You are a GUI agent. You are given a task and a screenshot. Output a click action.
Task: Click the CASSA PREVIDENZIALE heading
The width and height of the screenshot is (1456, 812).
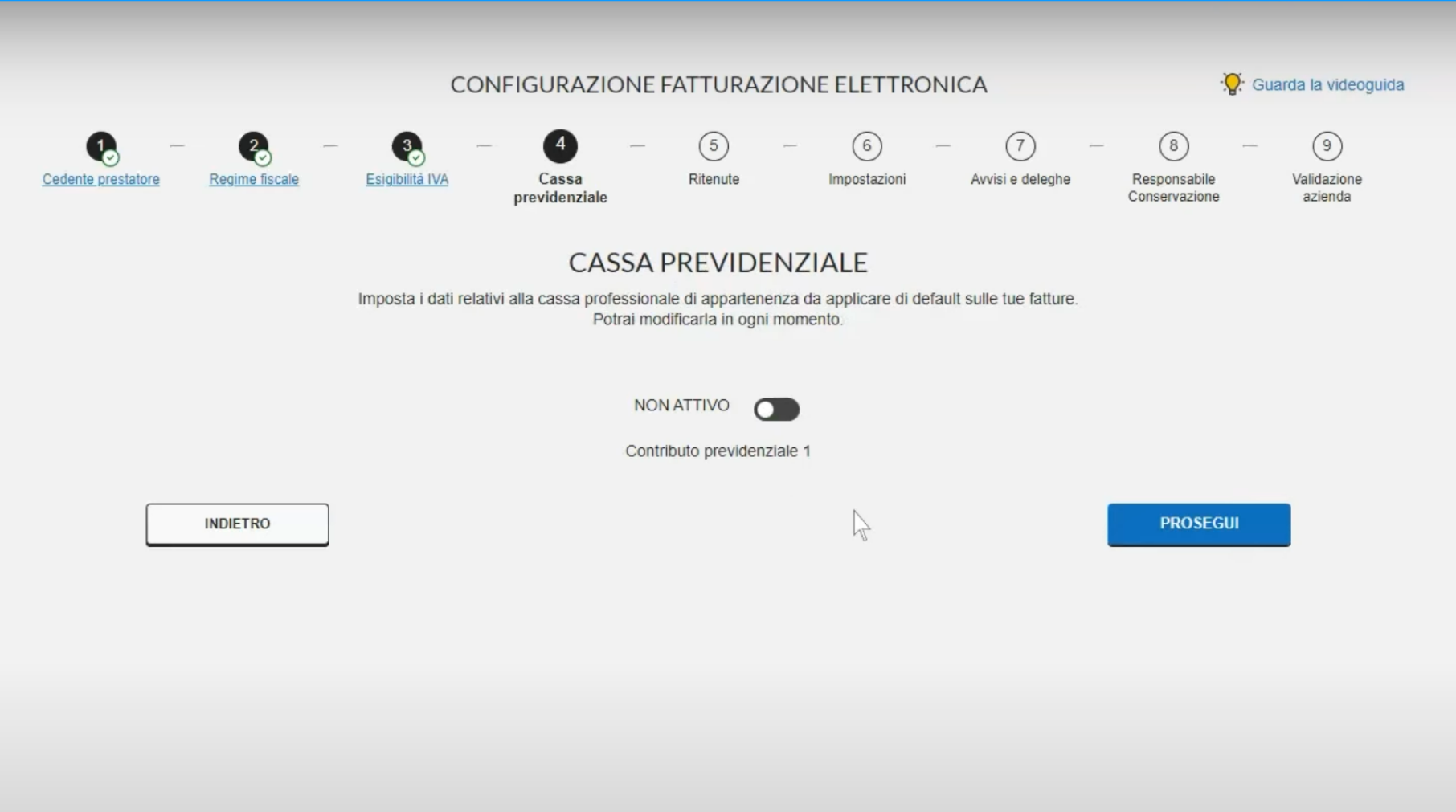[718, 263]
